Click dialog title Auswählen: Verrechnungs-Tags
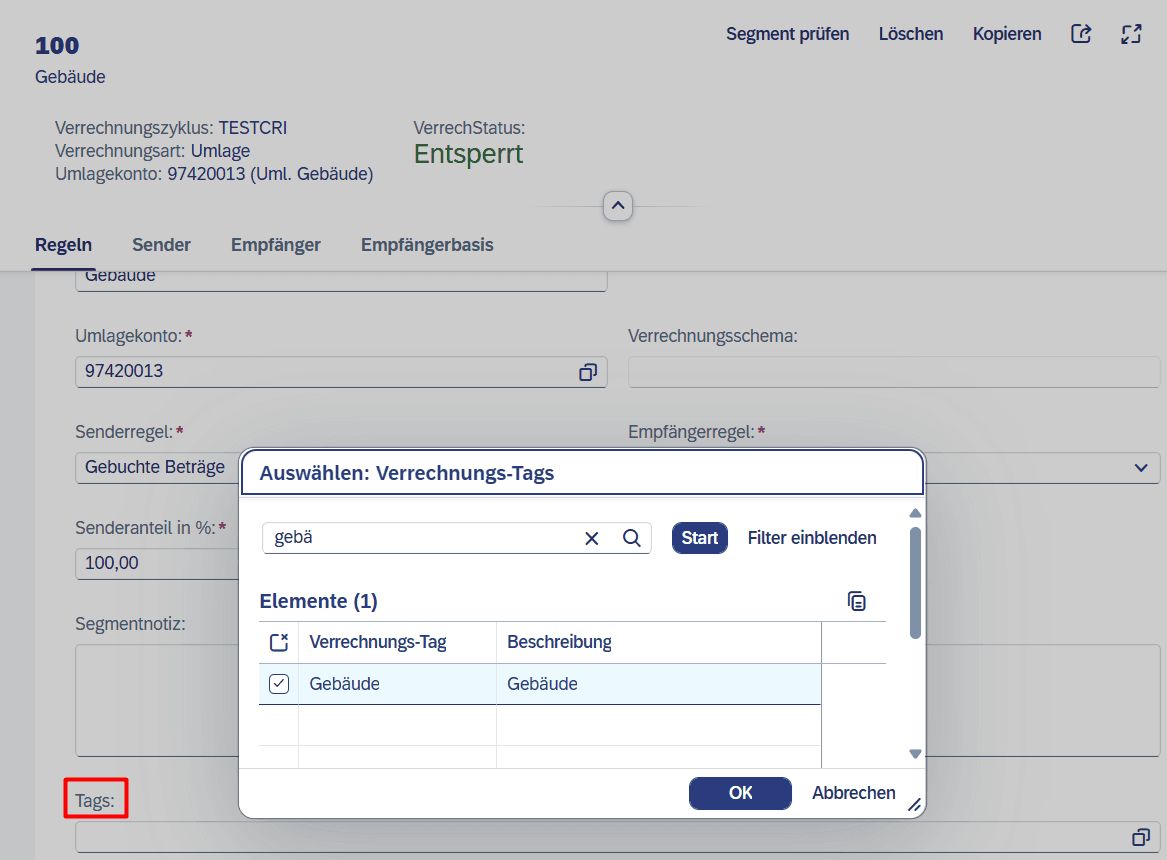The width and height of the screenshot is (1167, 860). (x=407, y=473)
